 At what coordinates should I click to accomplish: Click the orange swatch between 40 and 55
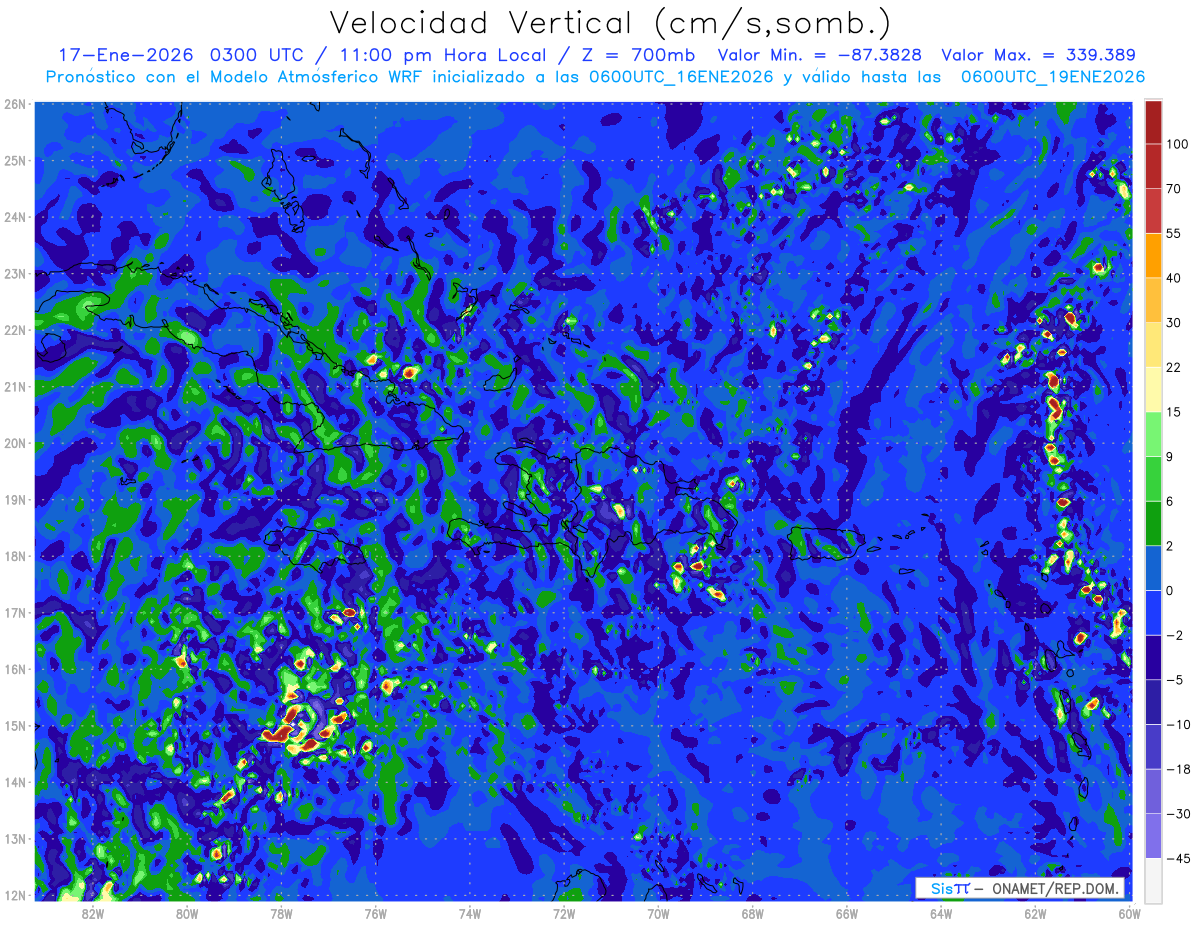[x=1153, y=254]
